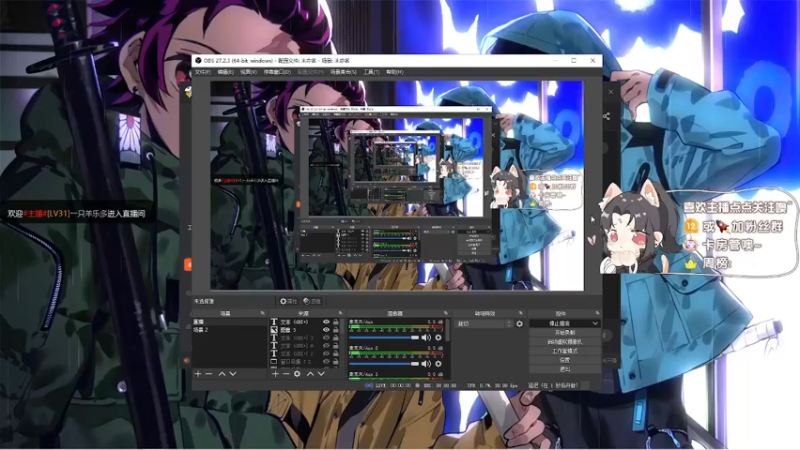Toggle visibility of 文本 (GDI+) 3
Viewport: 800px width, 450px height.
(326, 338)
